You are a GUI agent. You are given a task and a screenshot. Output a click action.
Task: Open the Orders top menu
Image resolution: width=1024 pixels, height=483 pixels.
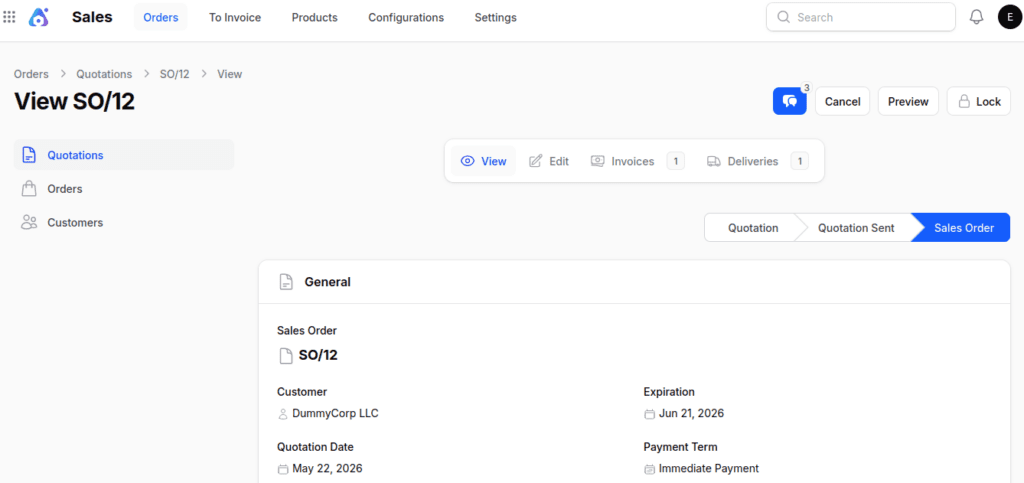coord(161,18)
